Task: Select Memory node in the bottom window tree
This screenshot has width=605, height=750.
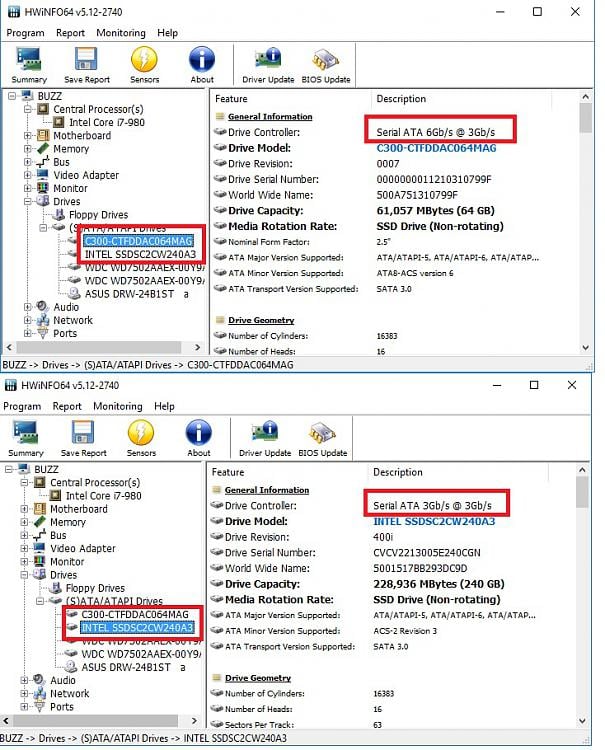Action: pos(67,522)
